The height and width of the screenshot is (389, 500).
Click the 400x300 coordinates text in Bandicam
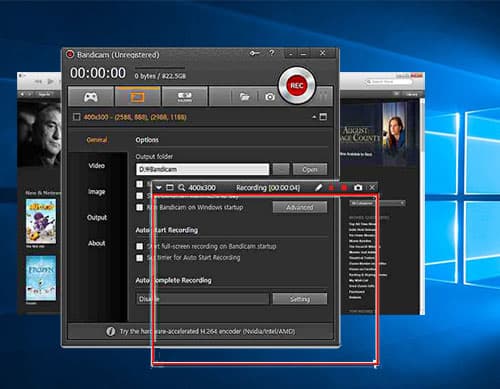[x=135, y=117]
